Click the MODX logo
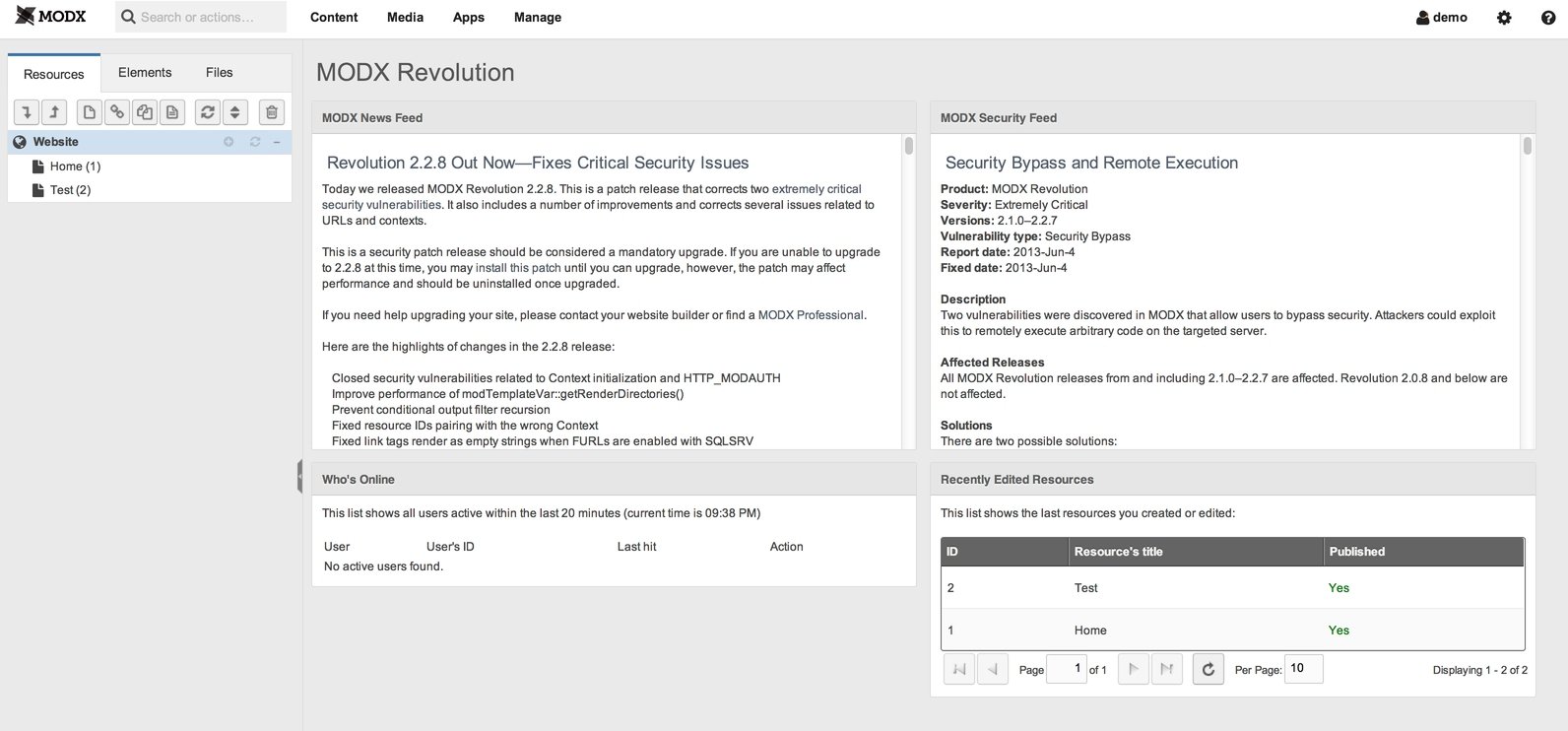 [x=51, y=16]
